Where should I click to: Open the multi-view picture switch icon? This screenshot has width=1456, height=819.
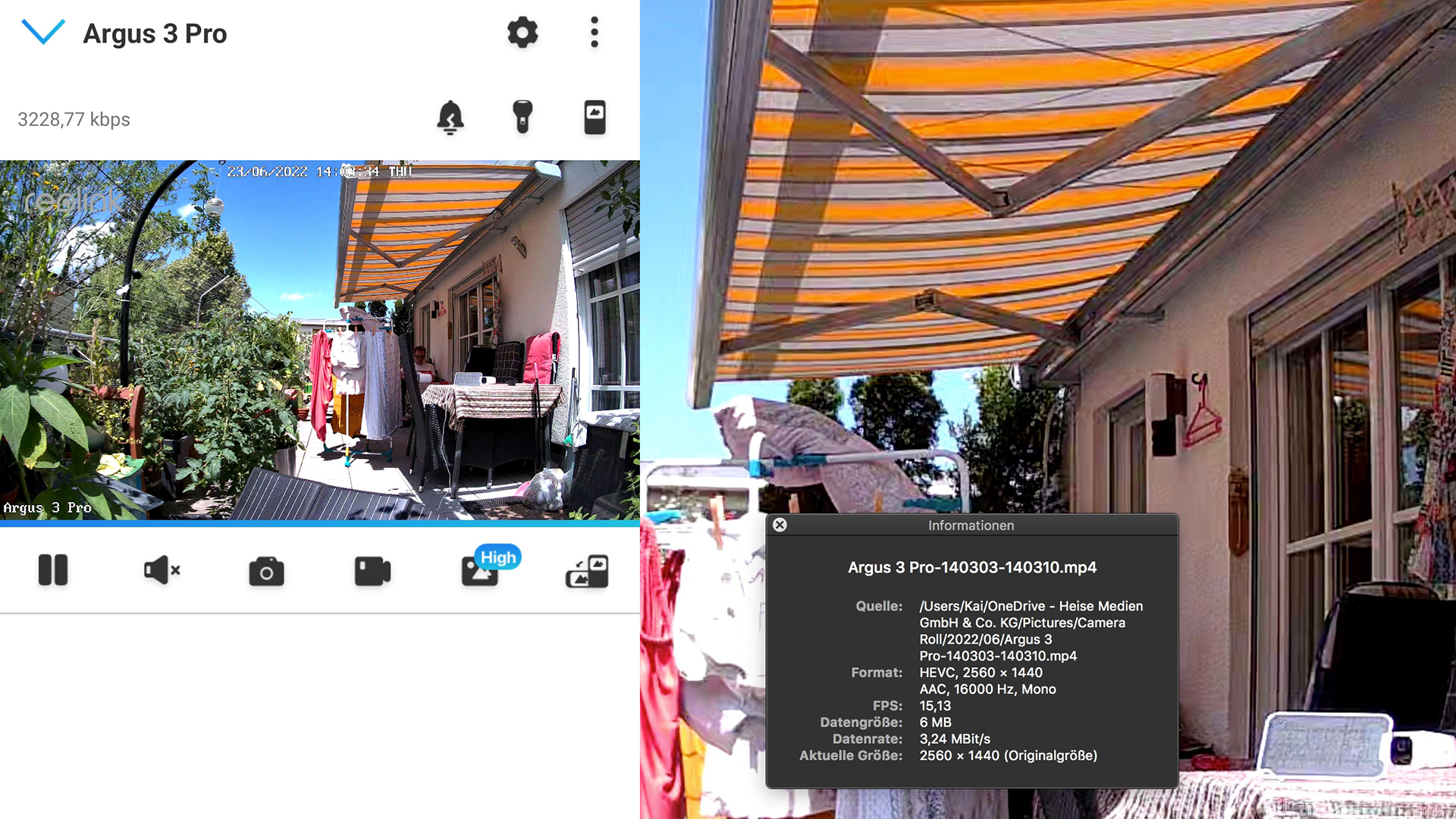(x=587, y=572)
